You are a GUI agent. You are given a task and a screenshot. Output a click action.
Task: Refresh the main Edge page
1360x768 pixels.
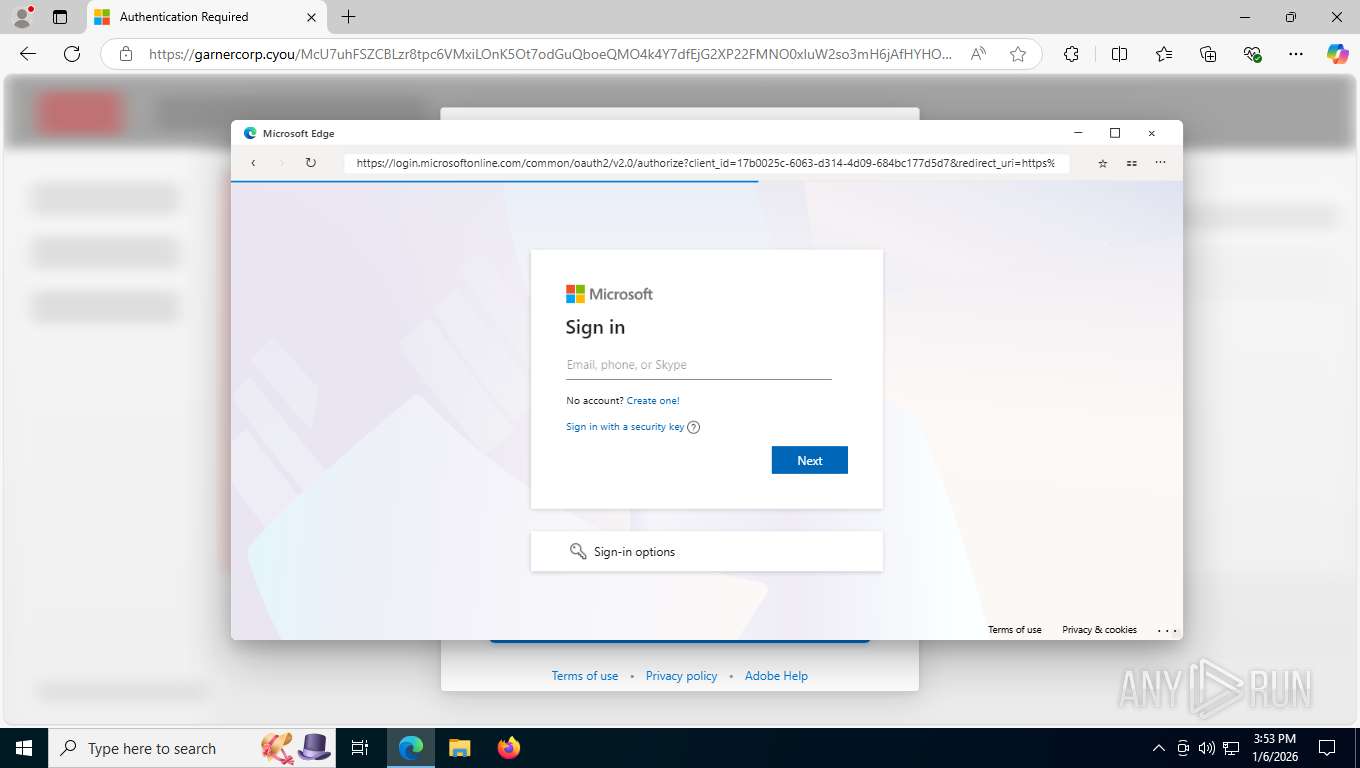tap(72, 54)
